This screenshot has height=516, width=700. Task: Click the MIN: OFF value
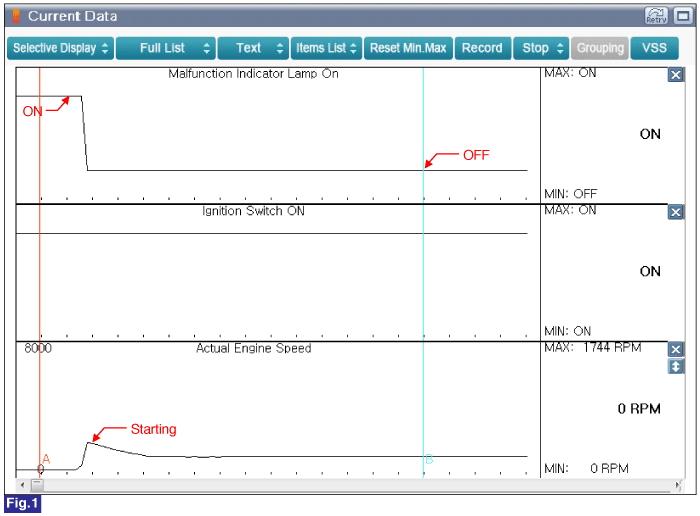570,194
